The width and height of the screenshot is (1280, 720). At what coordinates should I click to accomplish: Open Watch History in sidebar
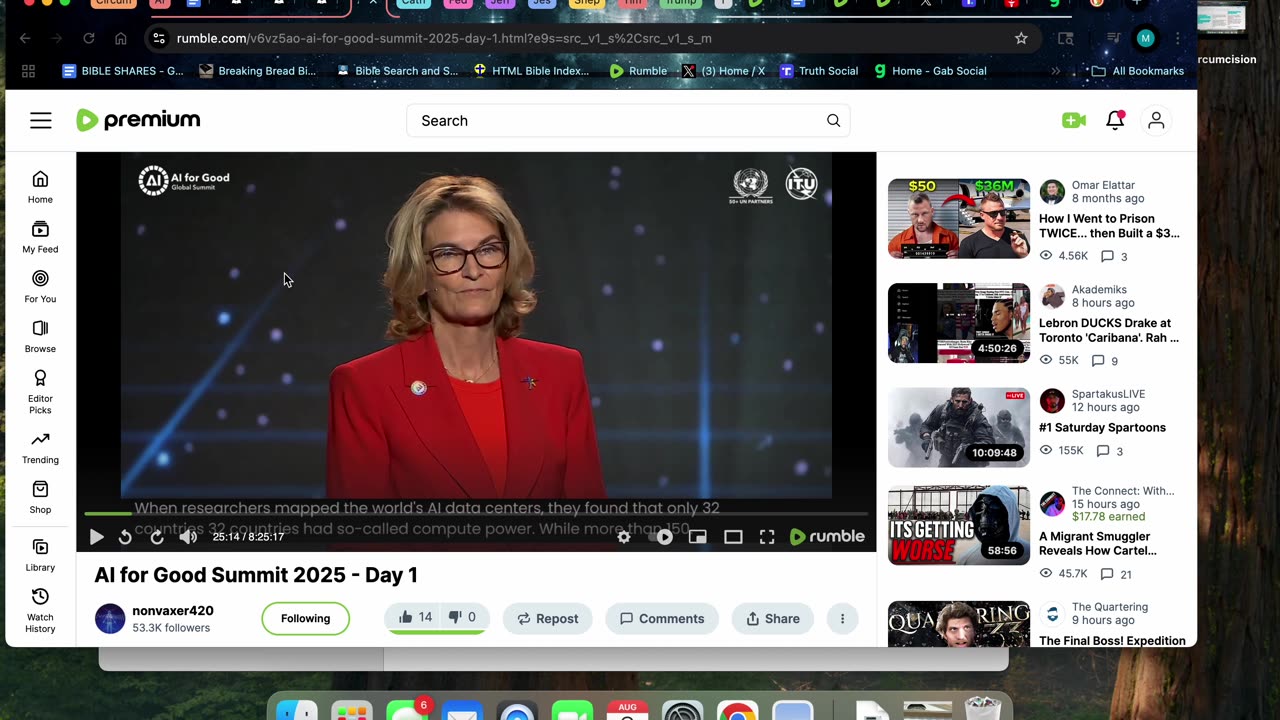[40, 610]
